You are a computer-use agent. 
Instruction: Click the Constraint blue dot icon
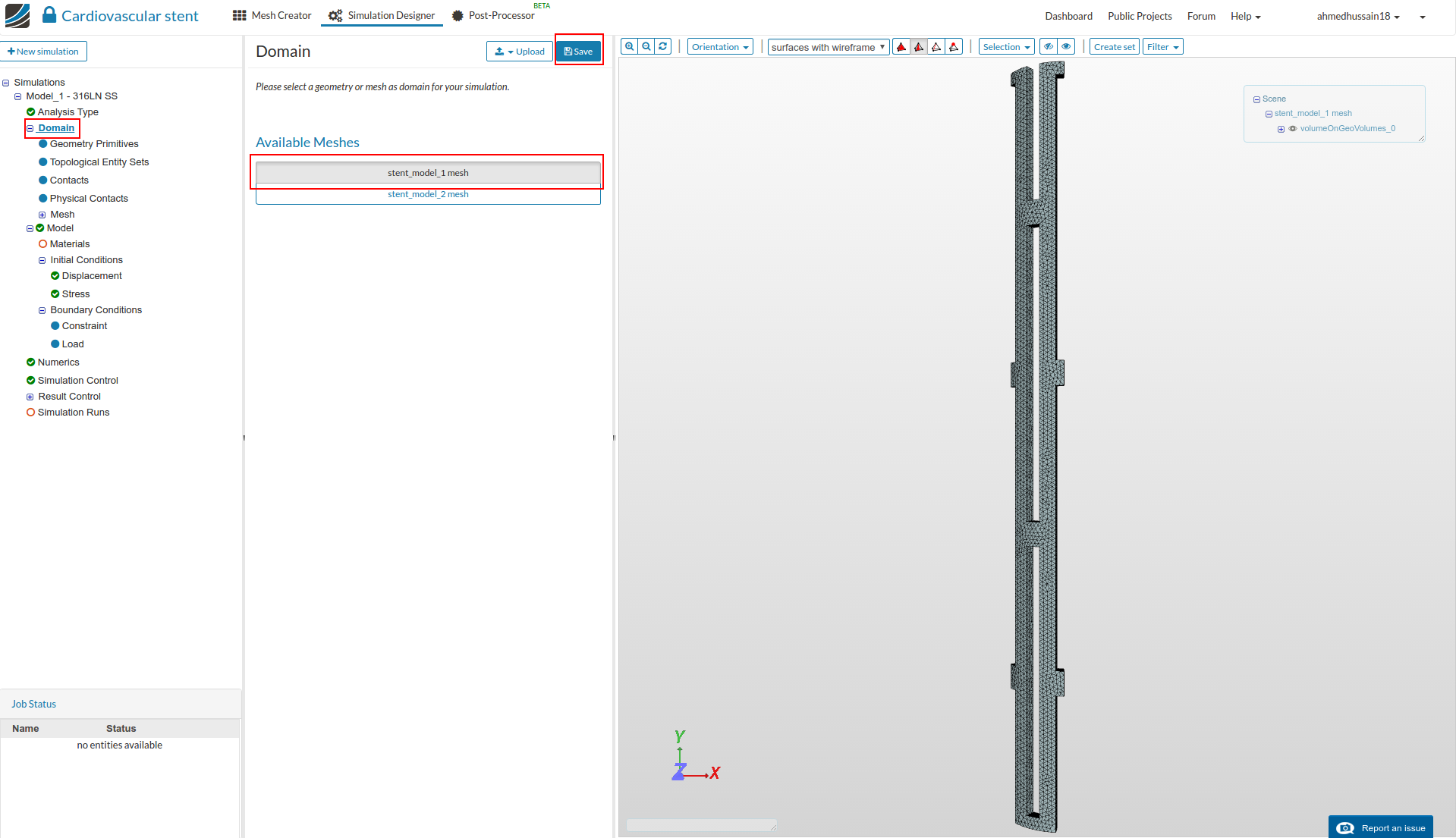point(55,326)
